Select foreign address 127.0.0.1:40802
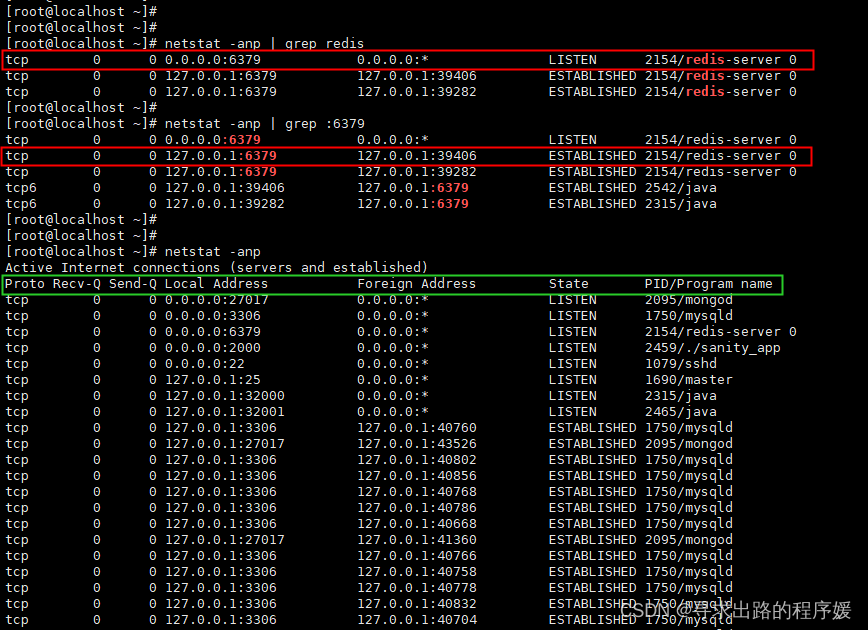The width and height of the screenshot is (868, 630). (417, 461)
